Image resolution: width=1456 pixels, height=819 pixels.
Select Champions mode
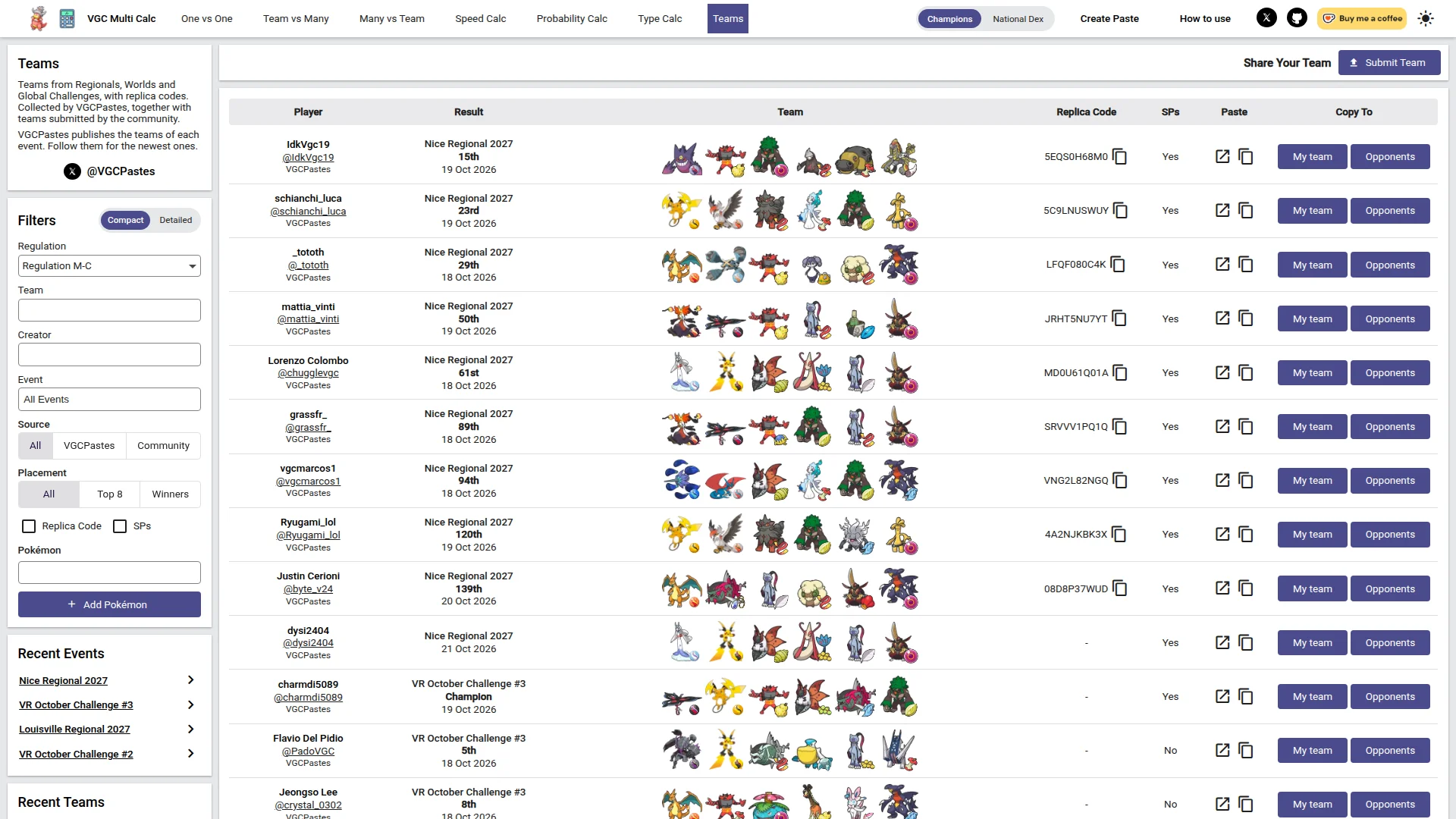[x=949, y=19]
